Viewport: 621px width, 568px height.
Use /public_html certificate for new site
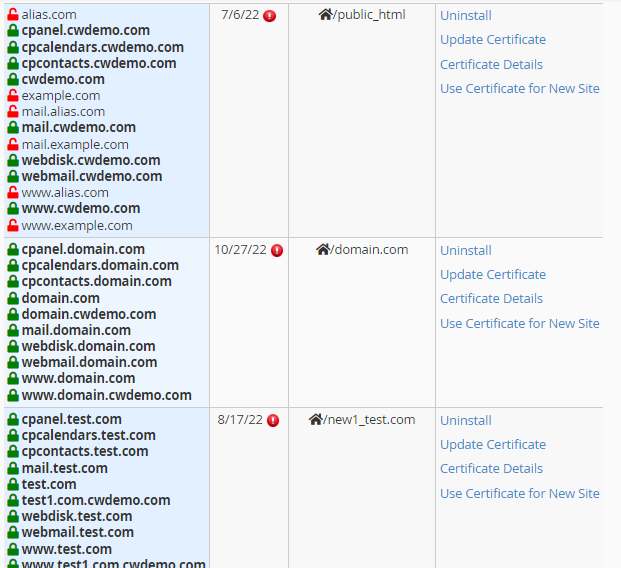519,89
